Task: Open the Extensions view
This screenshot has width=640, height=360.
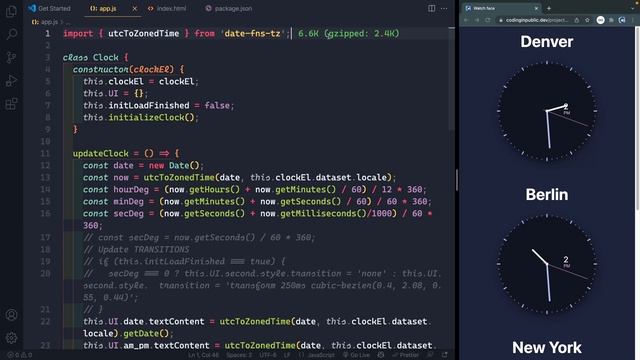Action: point(11,104)
